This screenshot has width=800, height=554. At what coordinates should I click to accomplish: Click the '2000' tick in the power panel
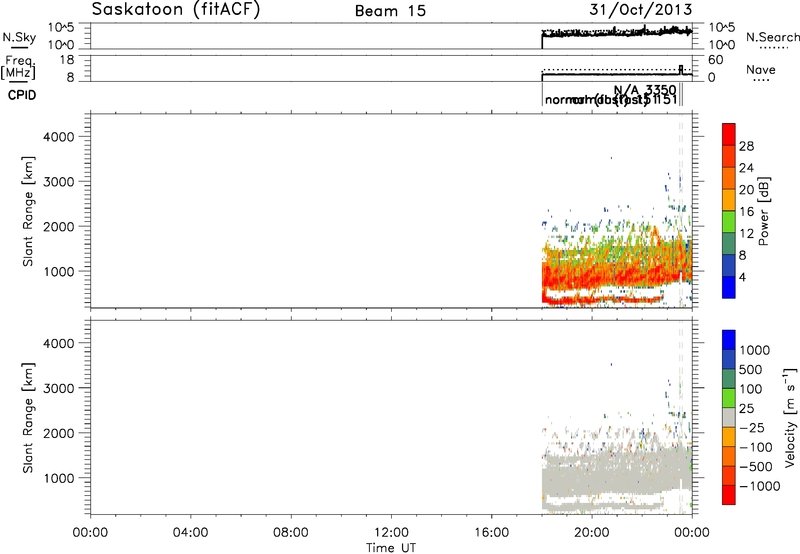(x=59, y=226)
